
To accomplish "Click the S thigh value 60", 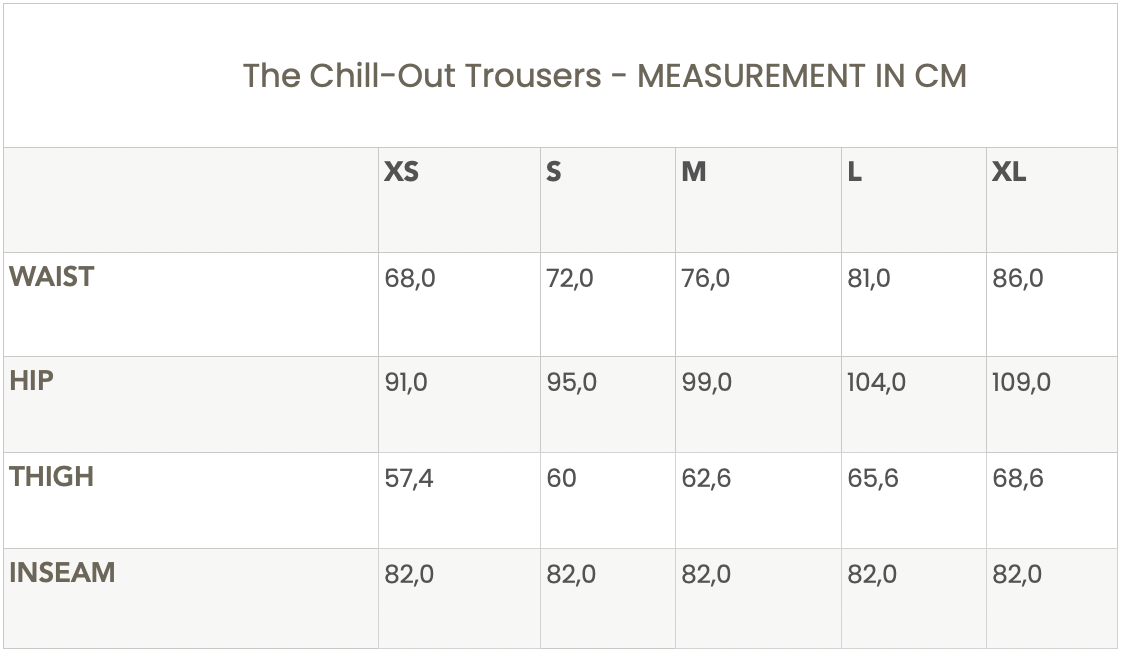I will coord(561,478).
